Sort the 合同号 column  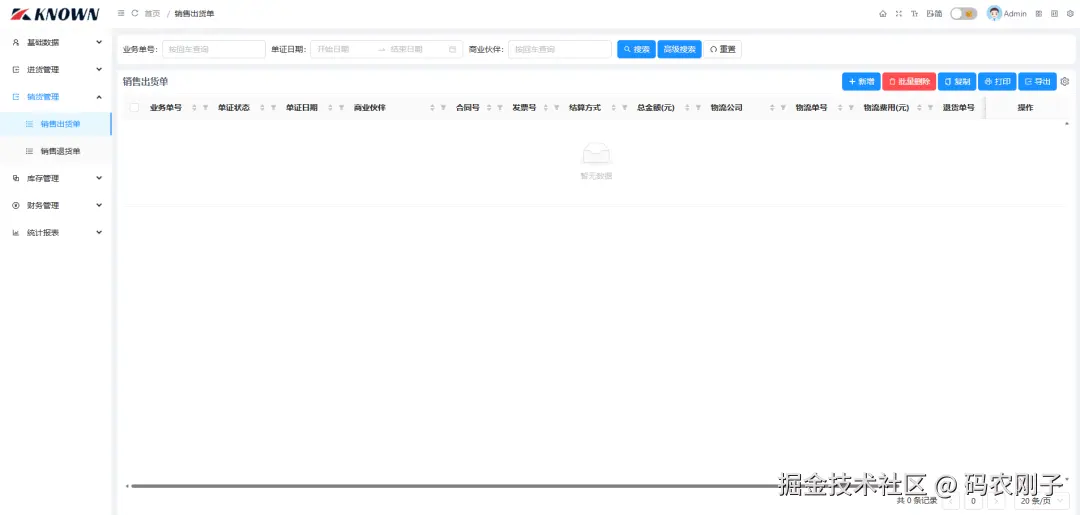489,108
